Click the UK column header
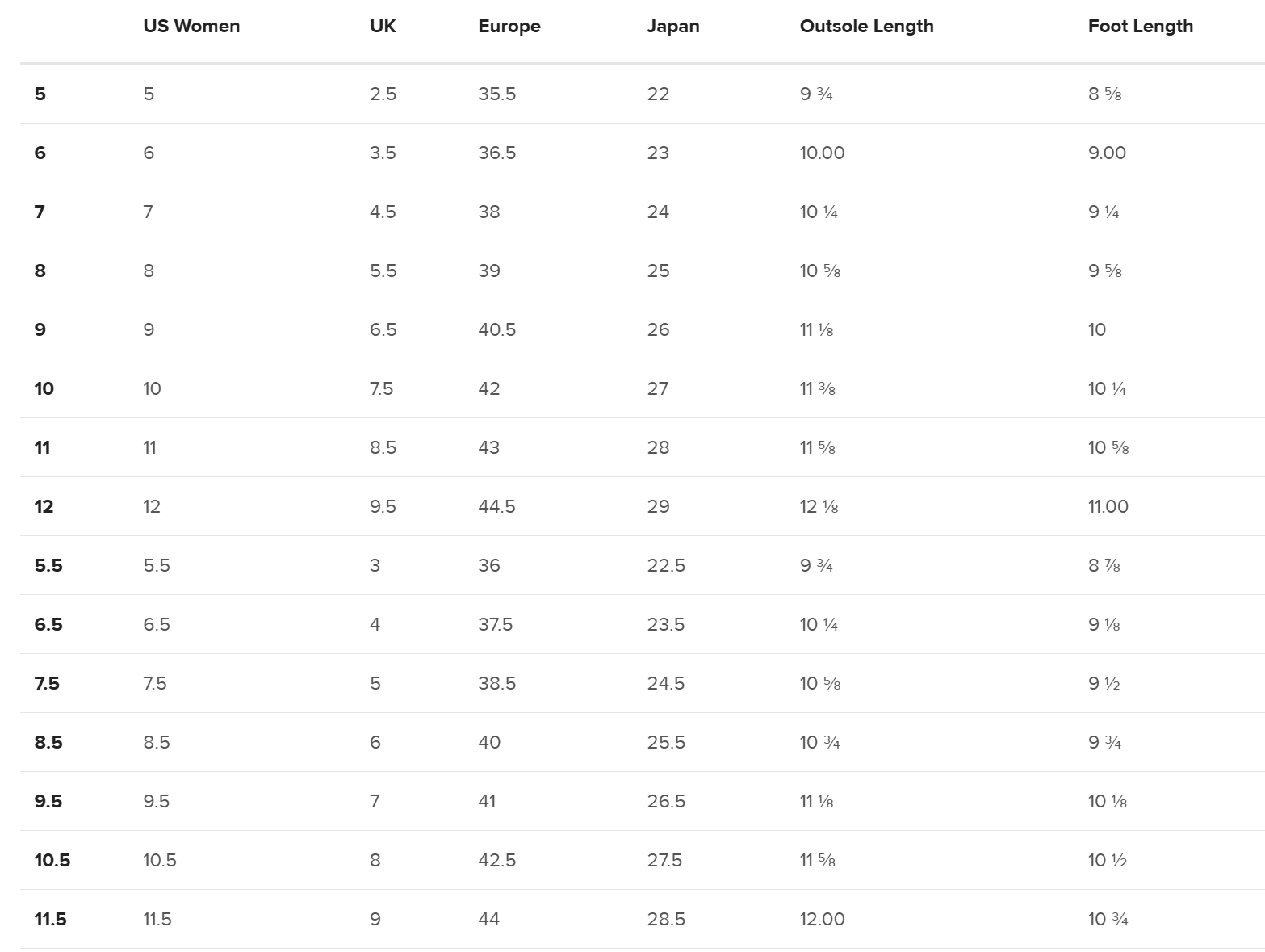The image size is (1265, 952). [x=383, y=26]
